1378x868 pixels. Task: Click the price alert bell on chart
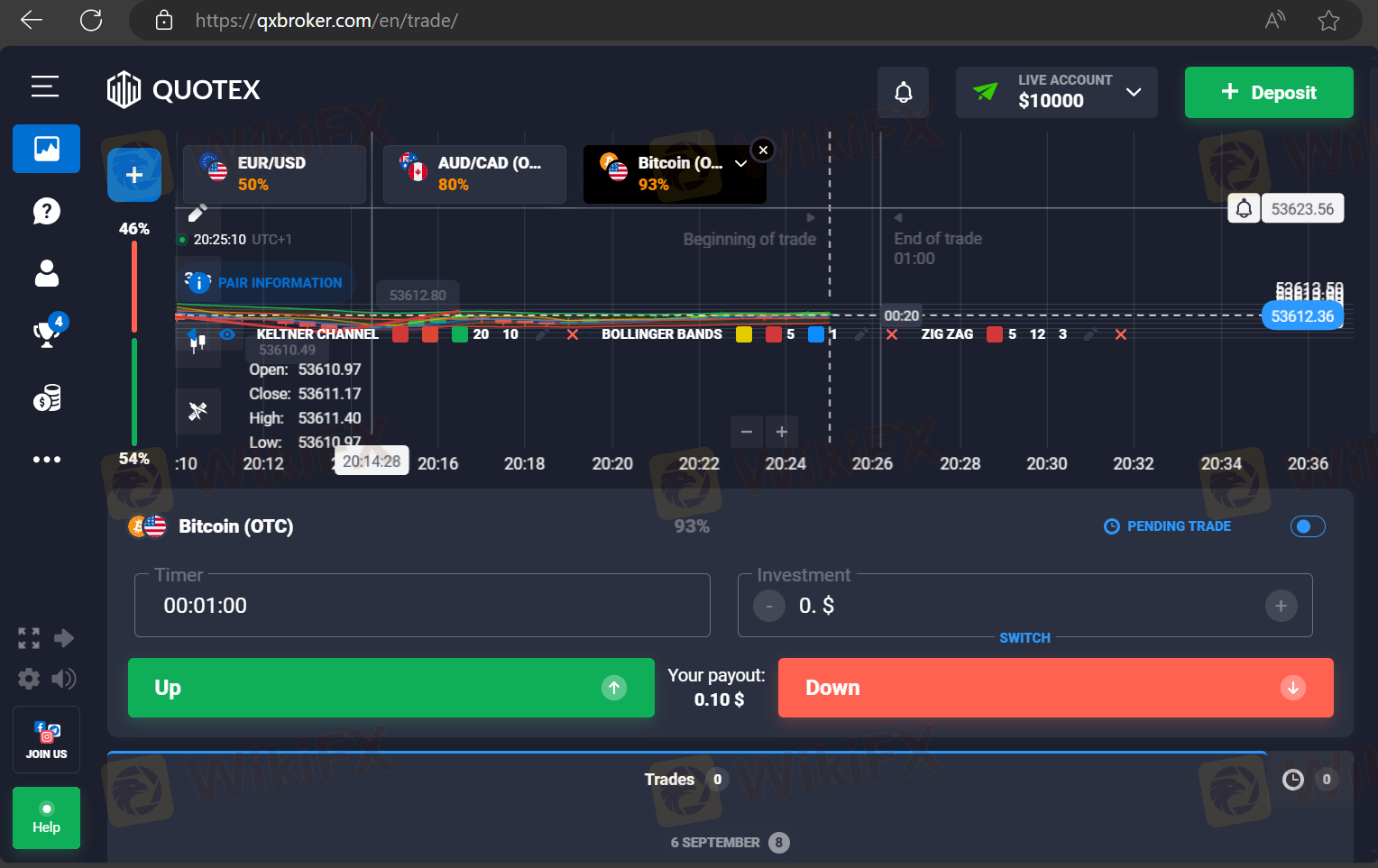pyautogui.click(x=1244, y=209)
